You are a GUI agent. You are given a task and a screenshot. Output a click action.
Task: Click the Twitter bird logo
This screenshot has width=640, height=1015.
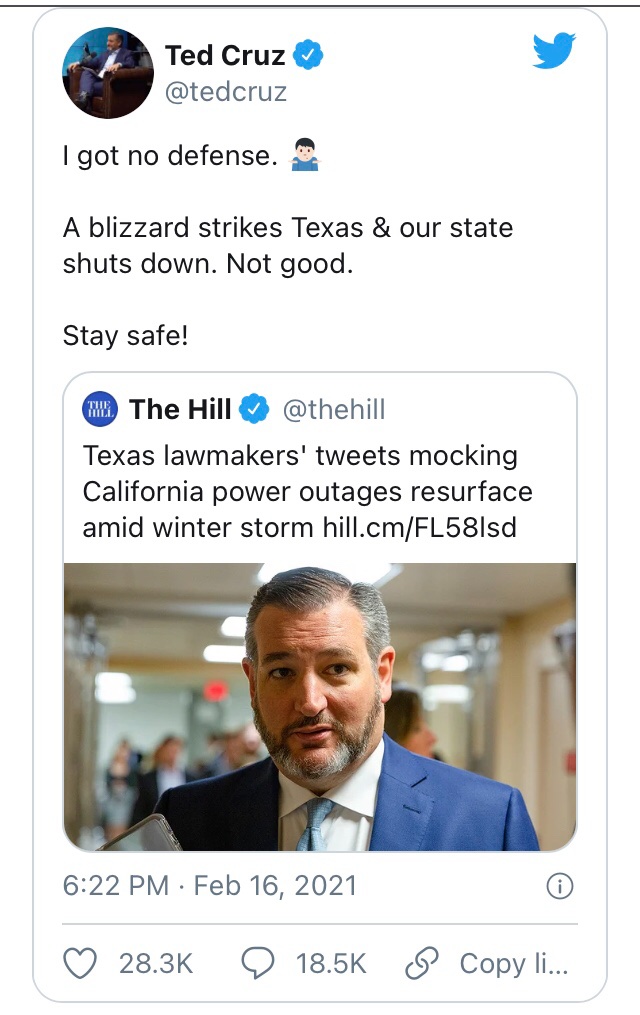point(554,50)
